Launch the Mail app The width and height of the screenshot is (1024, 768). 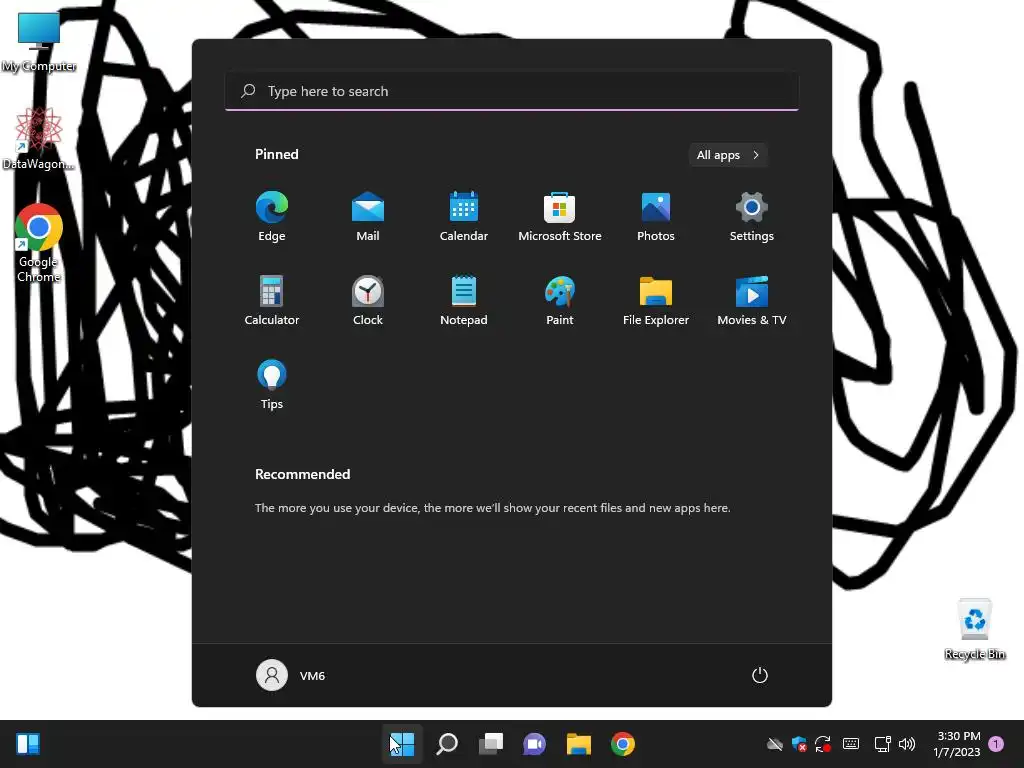tap(368, 216)
